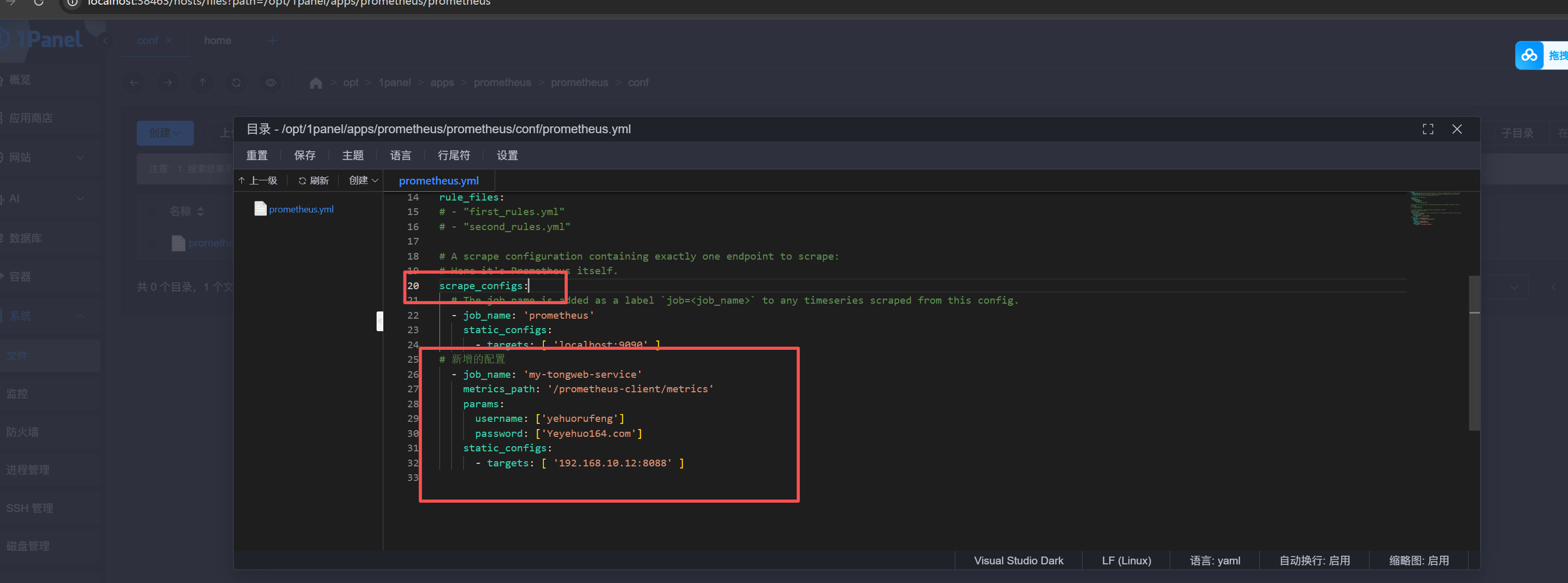1568x583 pixels.
Task: Switch to the home tab in 1Panel
Action: [218, 40]
